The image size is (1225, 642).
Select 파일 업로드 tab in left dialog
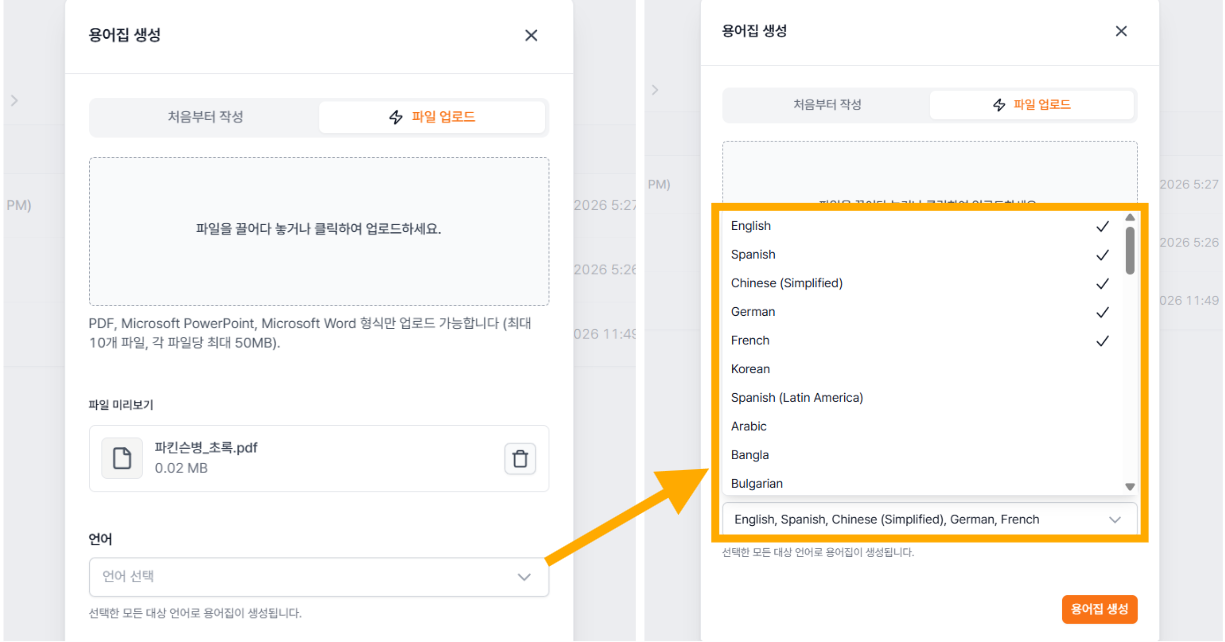pyautogui.click(x=432, y=117)
